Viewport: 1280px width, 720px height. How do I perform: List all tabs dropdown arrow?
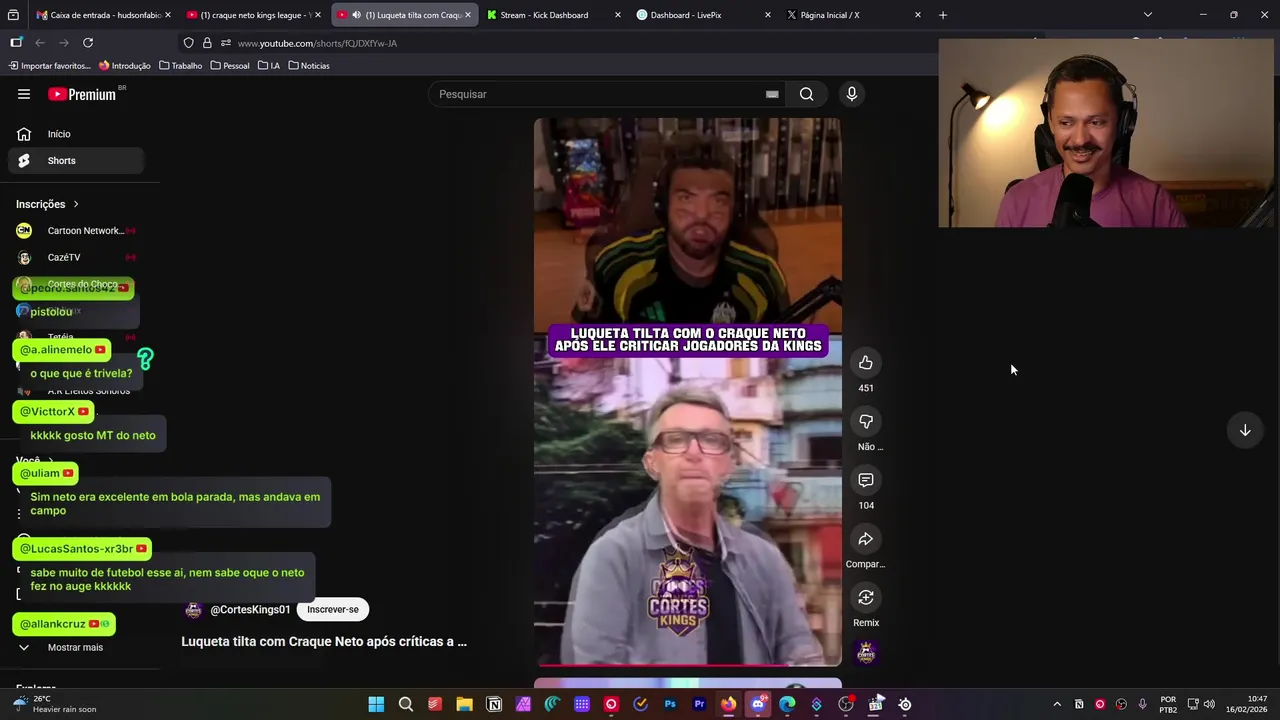(x=1147, y=15)
